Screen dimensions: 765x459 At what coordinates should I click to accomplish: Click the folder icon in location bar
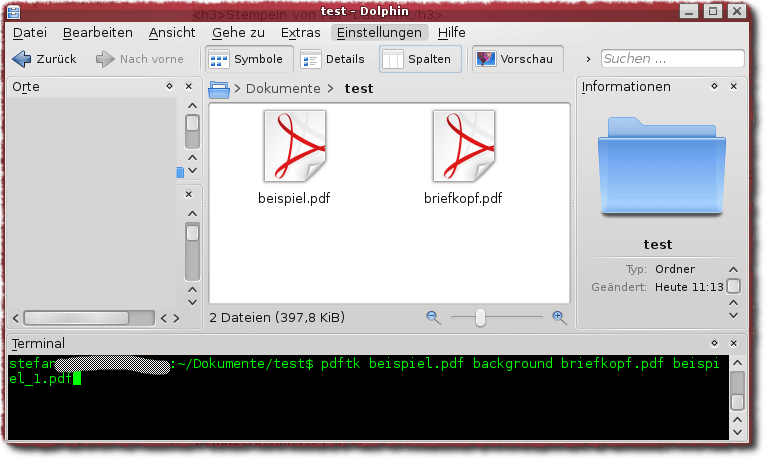click(218, 88)
